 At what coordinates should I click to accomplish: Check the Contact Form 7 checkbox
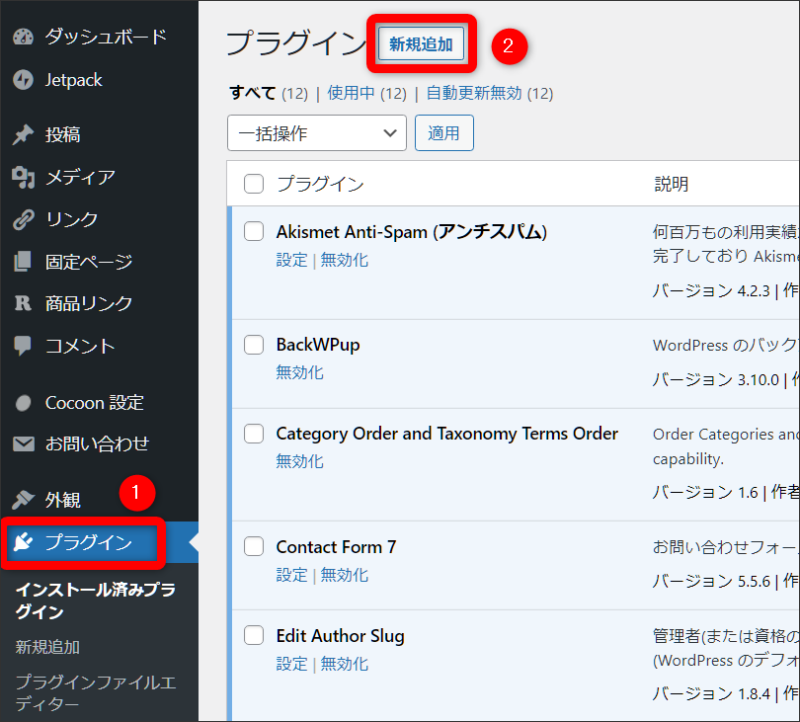(254, 546)
